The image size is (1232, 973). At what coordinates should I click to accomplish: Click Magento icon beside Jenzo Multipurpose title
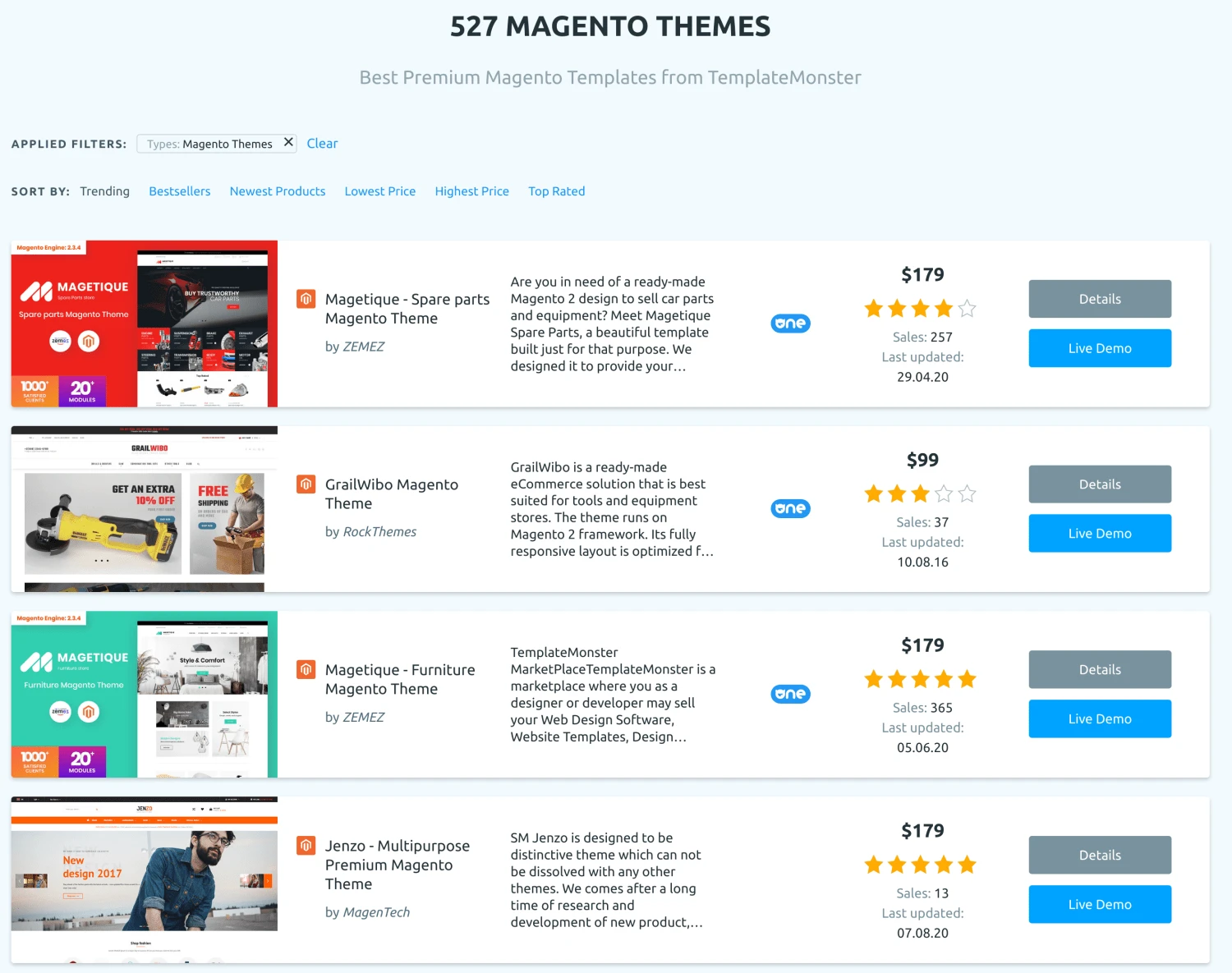[x=306, y=846]
